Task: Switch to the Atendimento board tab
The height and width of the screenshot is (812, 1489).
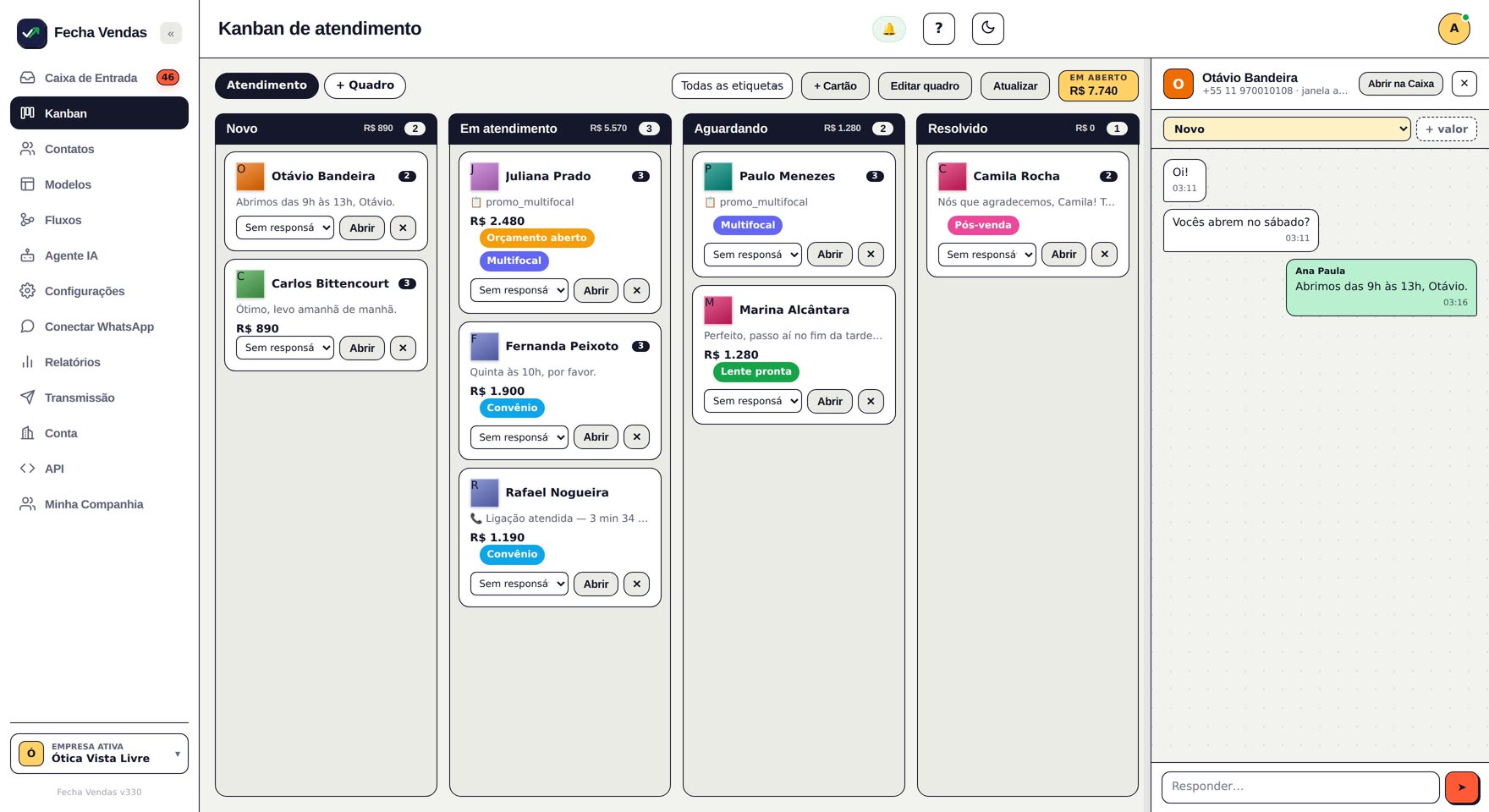Action: (x=266, y=85)
